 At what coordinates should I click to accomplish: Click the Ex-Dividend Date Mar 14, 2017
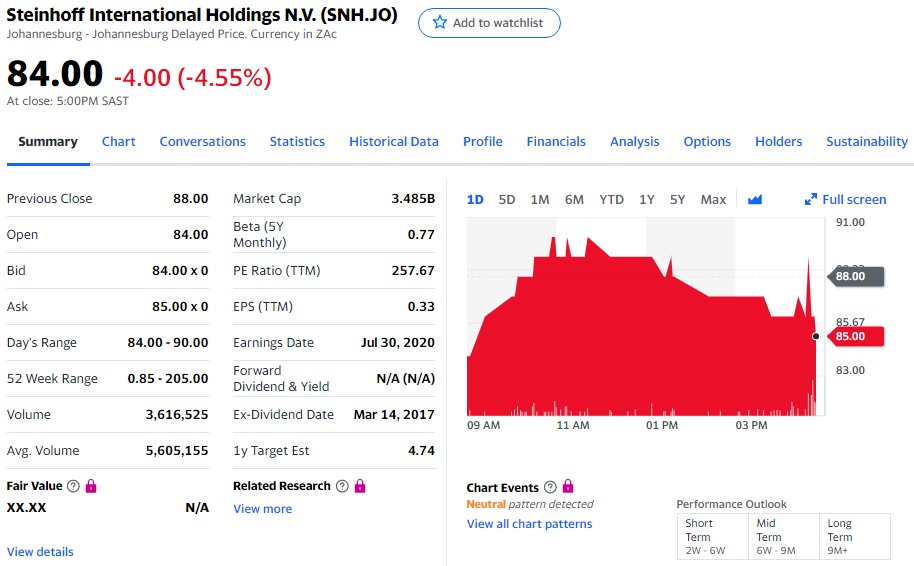pyautogui.click(x=394, y=414)
